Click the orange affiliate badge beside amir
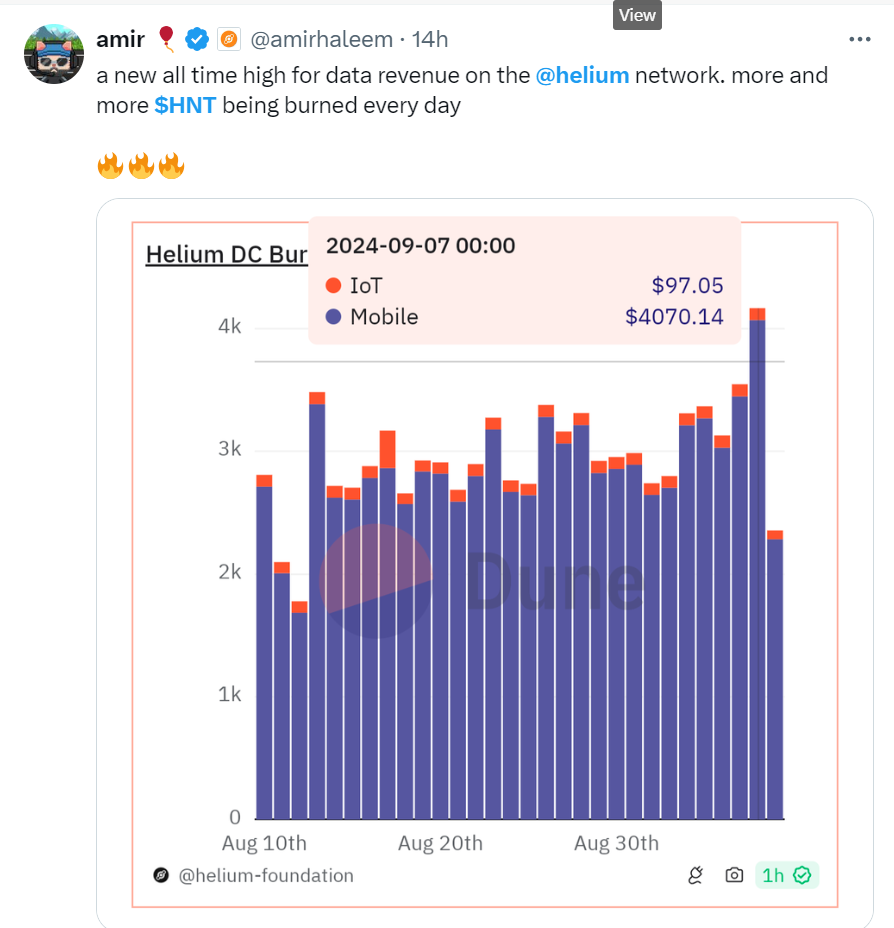This screenshot has width=894, height=928. (x=228, y=39)
